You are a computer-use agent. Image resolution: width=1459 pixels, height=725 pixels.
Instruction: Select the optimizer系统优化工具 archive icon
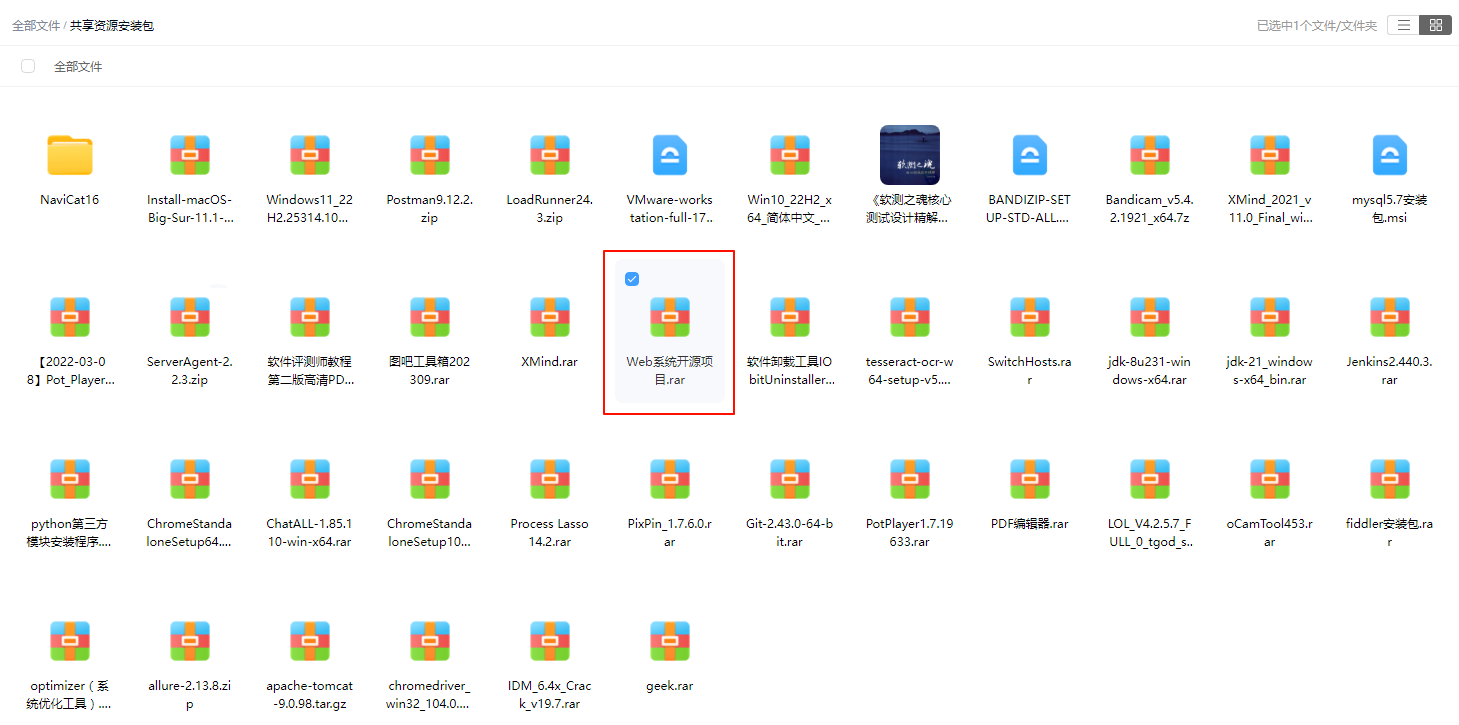70,641
